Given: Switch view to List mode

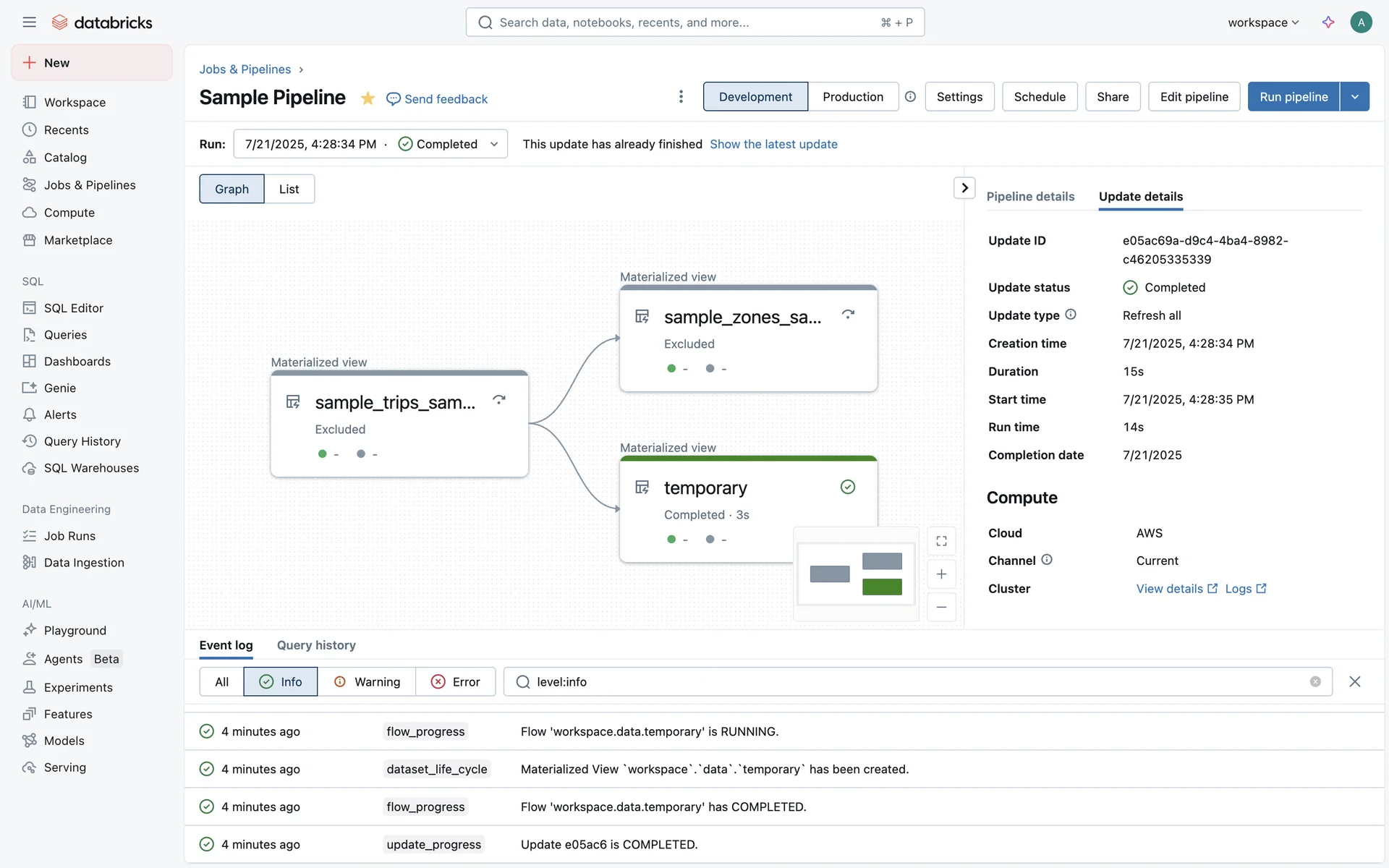Looking at the screenshot, I should click(289, 189).
